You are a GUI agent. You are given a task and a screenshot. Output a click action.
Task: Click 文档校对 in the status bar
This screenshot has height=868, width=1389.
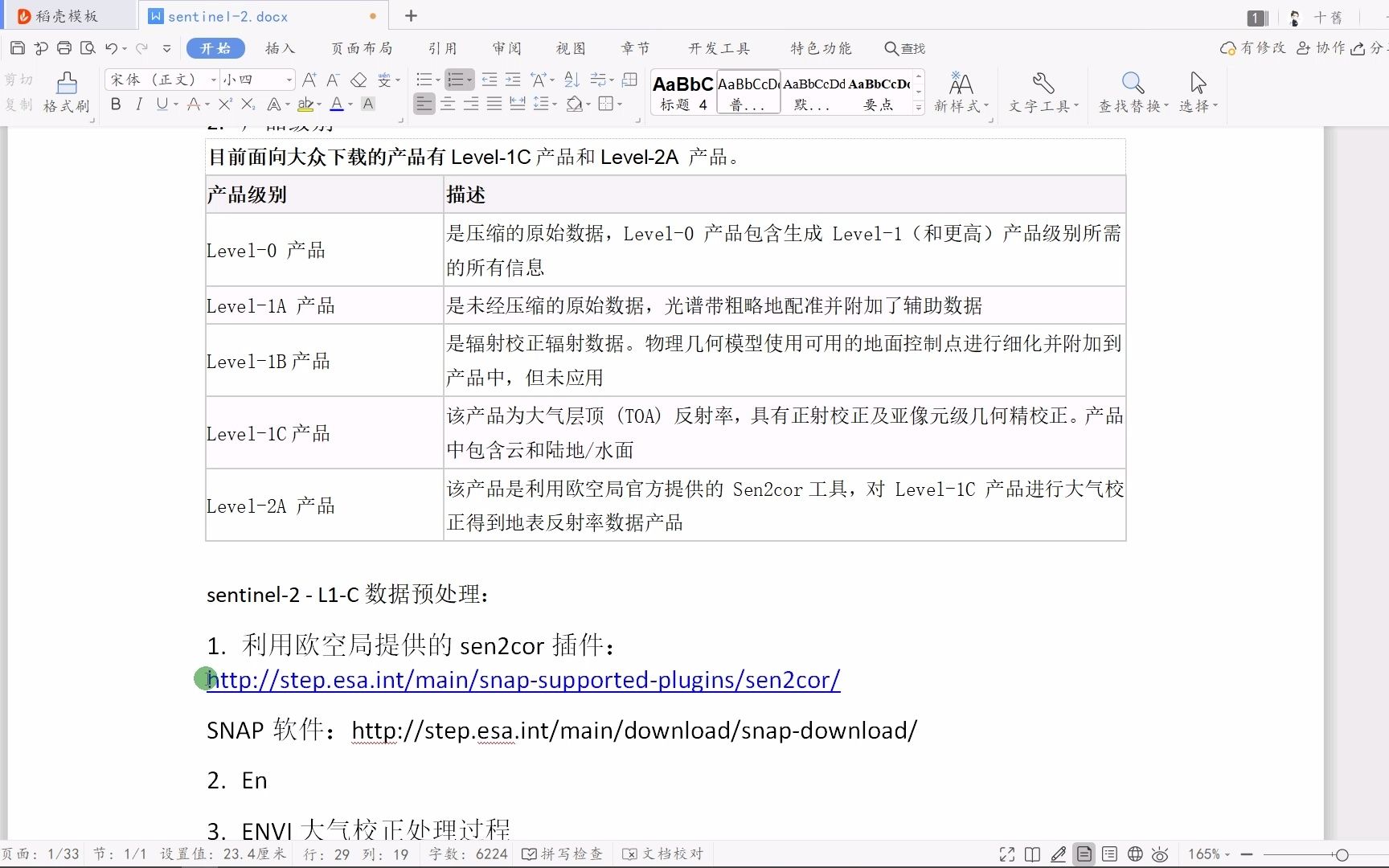(663, 854)
